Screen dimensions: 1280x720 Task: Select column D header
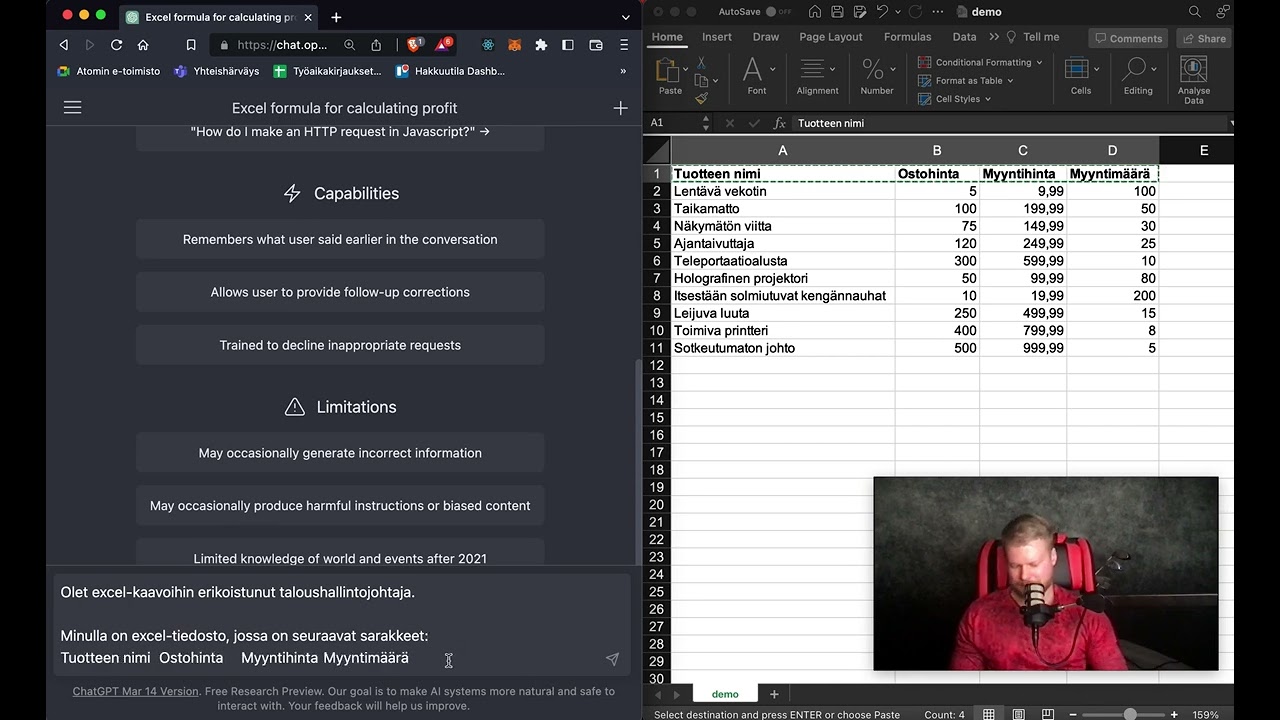click(x=1112, y=150)
